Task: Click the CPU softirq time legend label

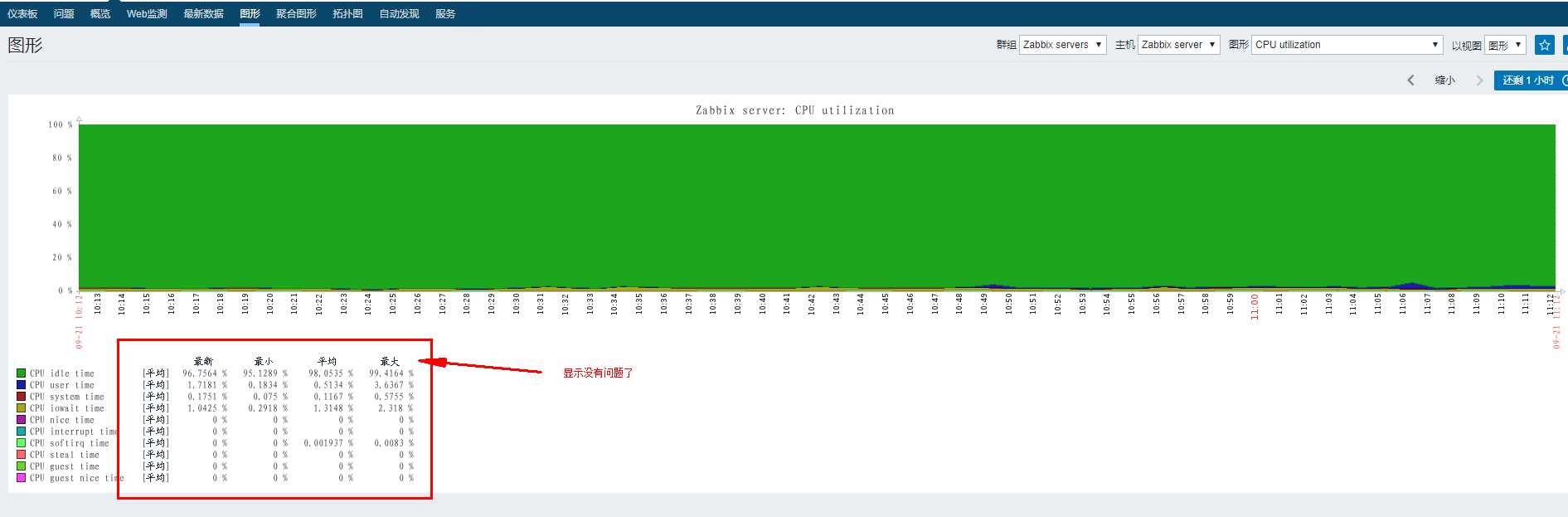Action: pos(70,443)
